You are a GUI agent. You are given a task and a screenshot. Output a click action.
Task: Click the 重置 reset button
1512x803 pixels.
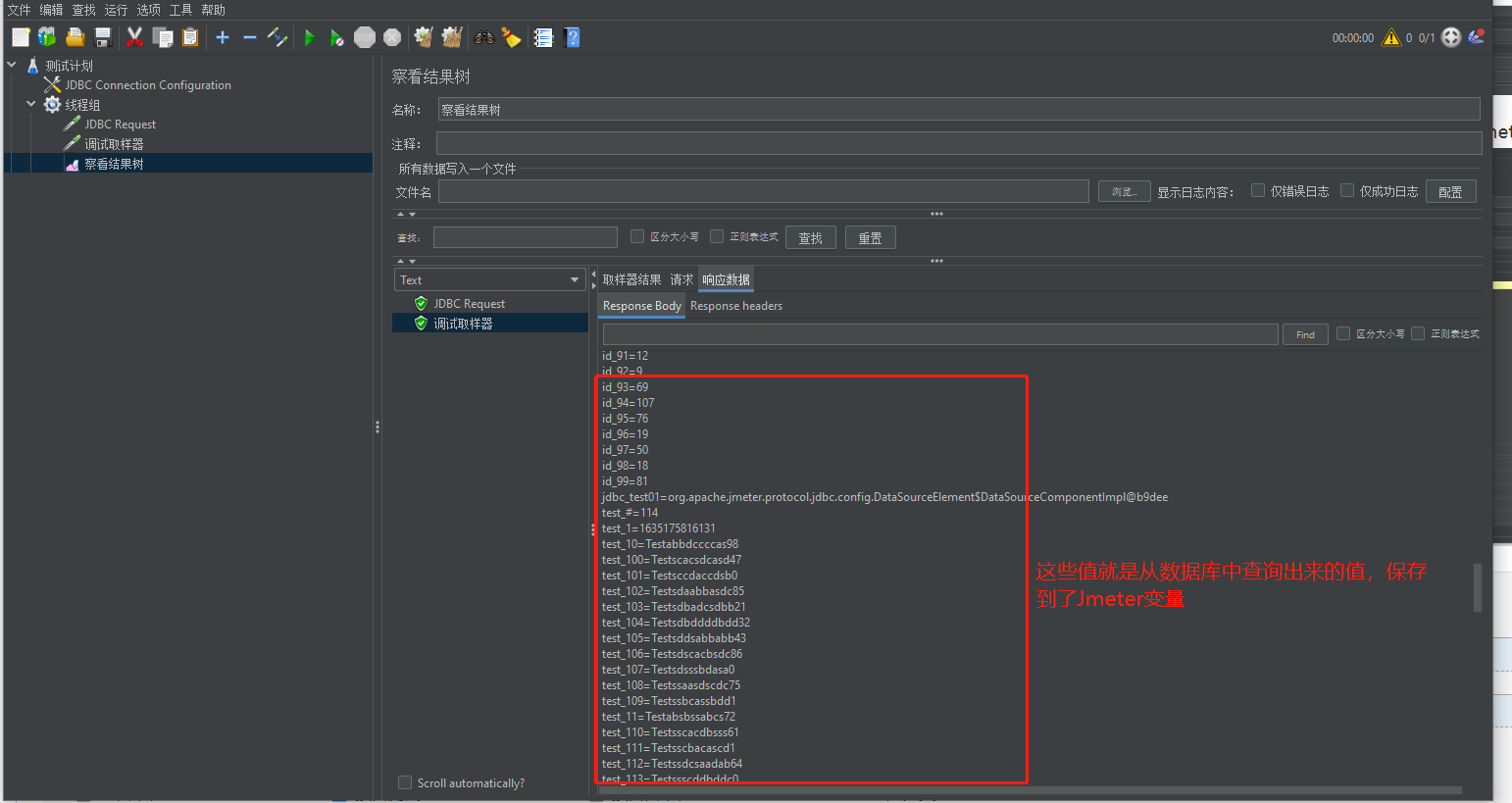point(870,237)
